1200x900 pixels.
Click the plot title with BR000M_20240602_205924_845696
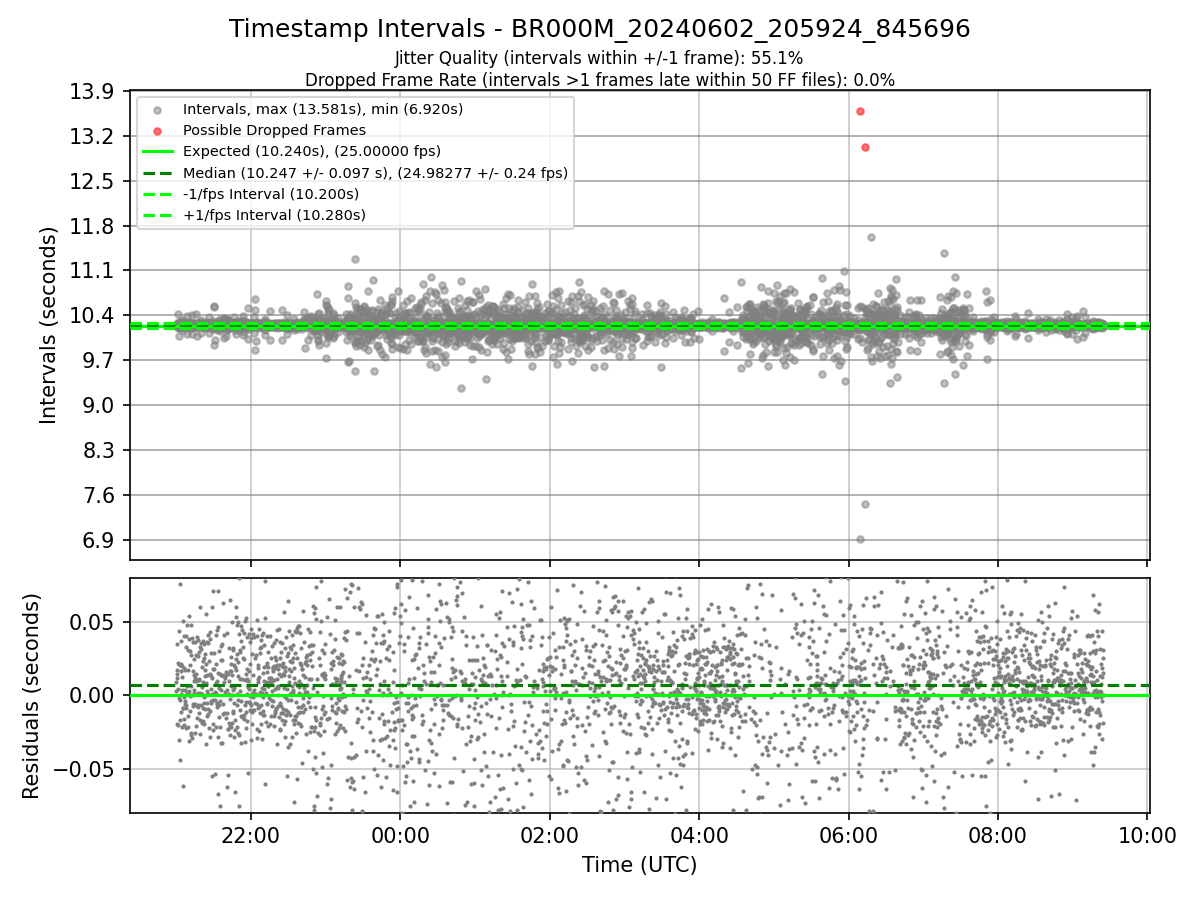[599, 29]
